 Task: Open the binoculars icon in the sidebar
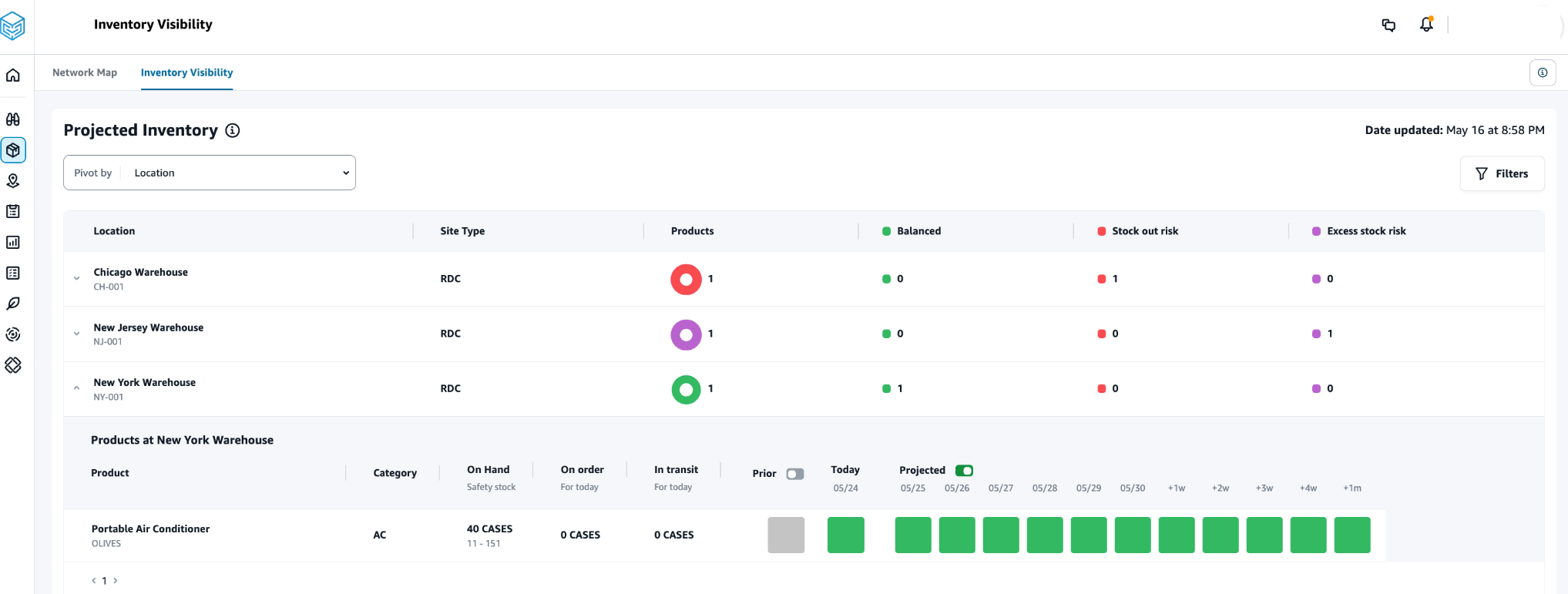pyautogui.click(x=13, y=119)
